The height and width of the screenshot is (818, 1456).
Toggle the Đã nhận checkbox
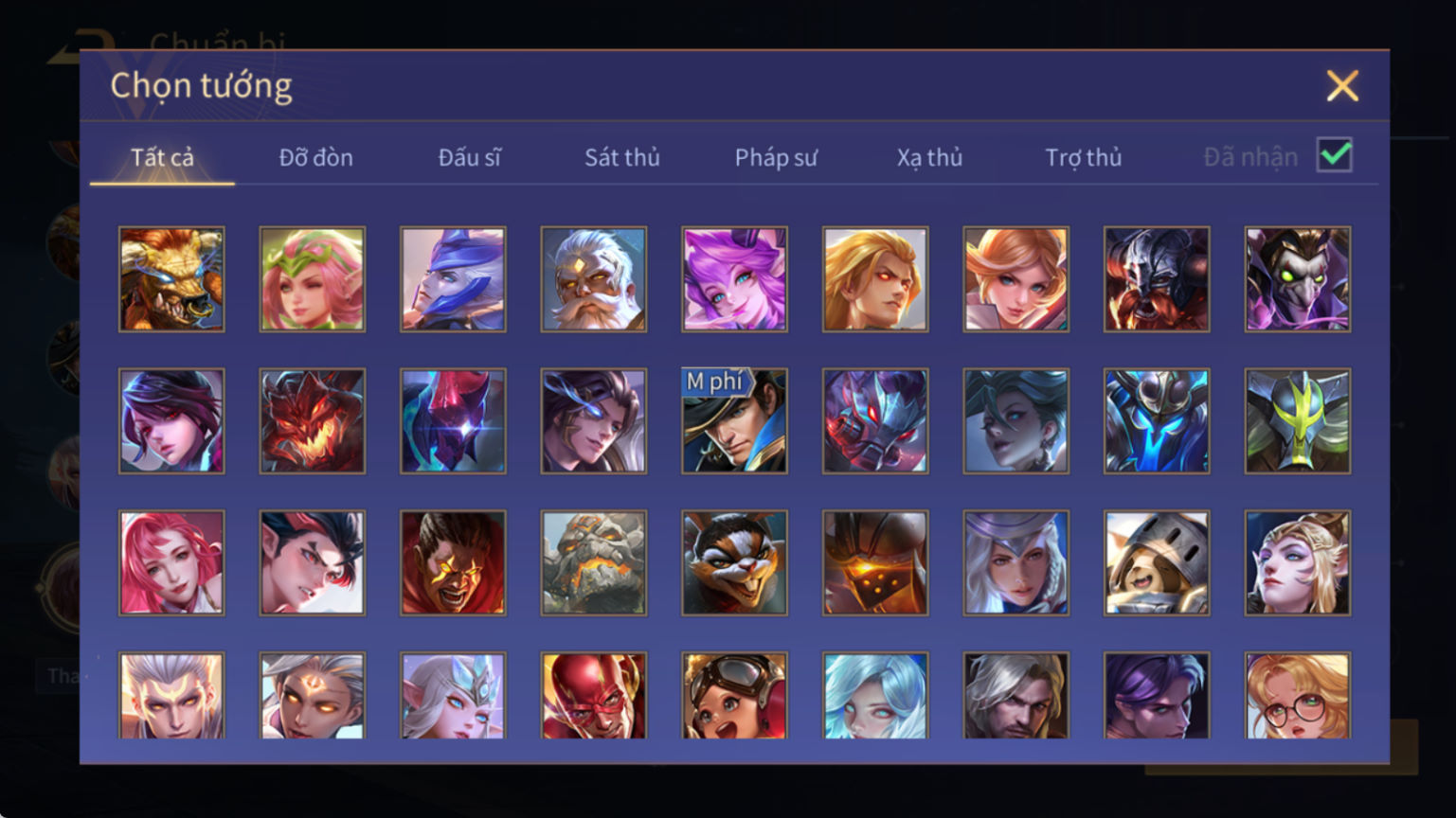pyautogui.click(x=1335, y=155)
